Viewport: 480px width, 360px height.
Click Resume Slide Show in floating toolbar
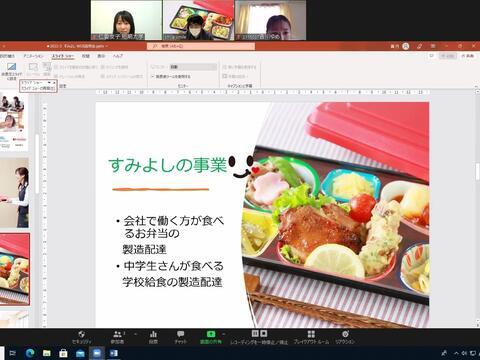point(37,88)
